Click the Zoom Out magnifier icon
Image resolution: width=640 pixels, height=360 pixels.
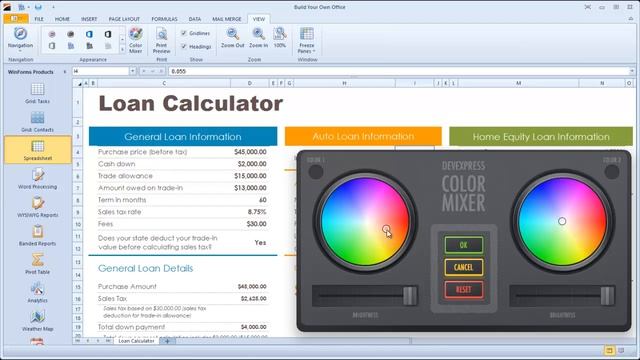point(233,34)
